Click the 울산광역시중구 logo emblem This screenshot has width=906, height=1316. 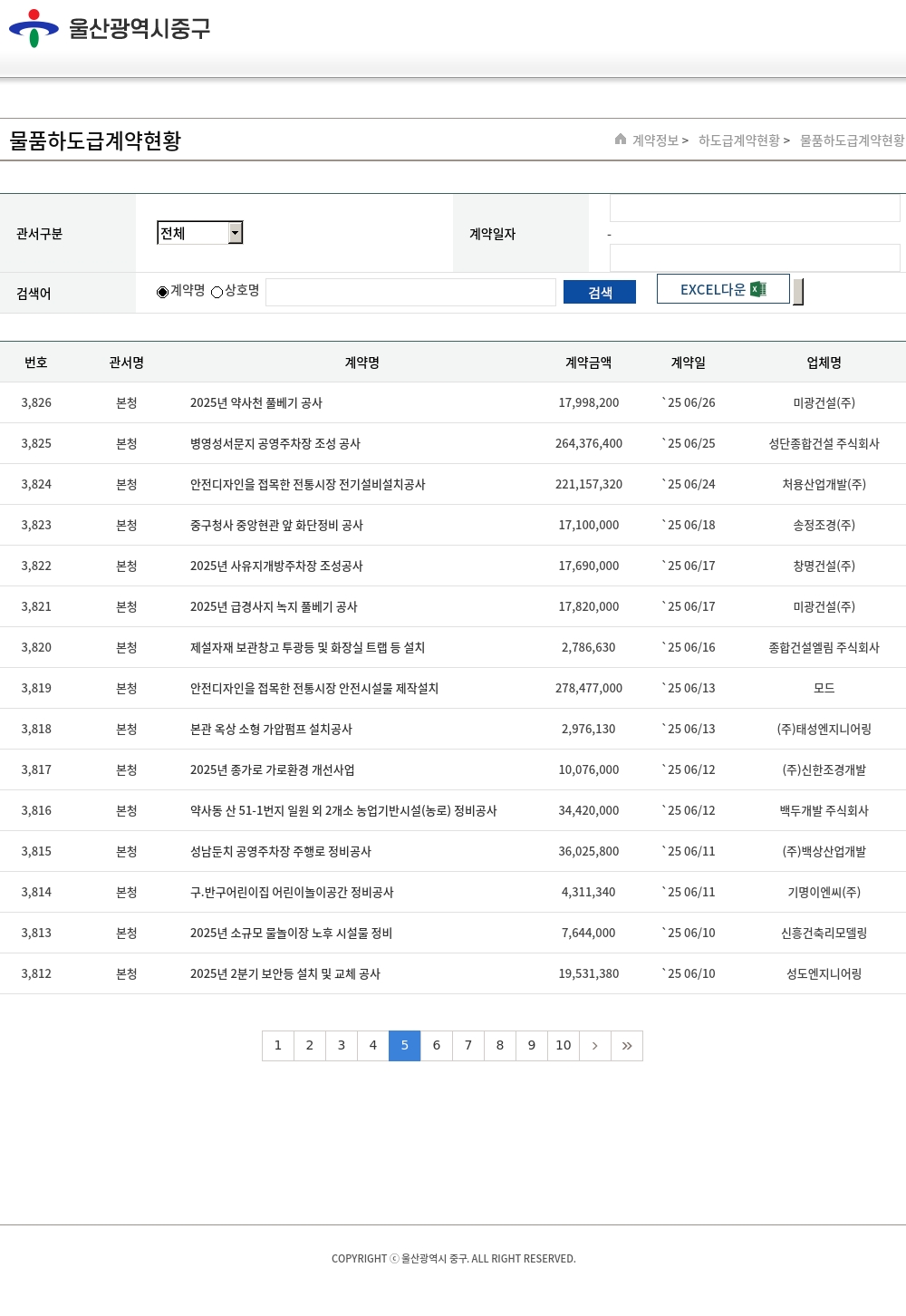[x=34, y=28]
